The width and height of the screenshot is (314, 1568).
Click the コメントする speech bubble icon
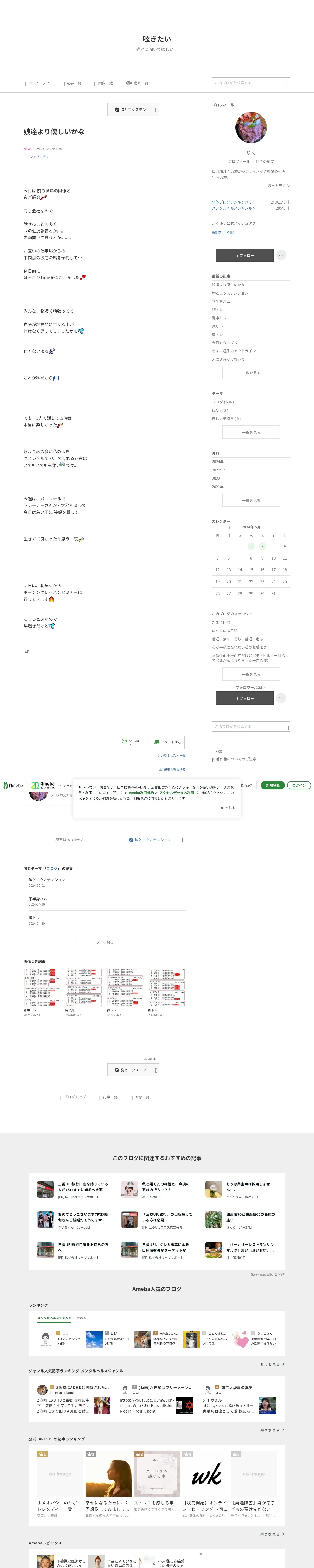pyautogui.click(x=156, y=742)
